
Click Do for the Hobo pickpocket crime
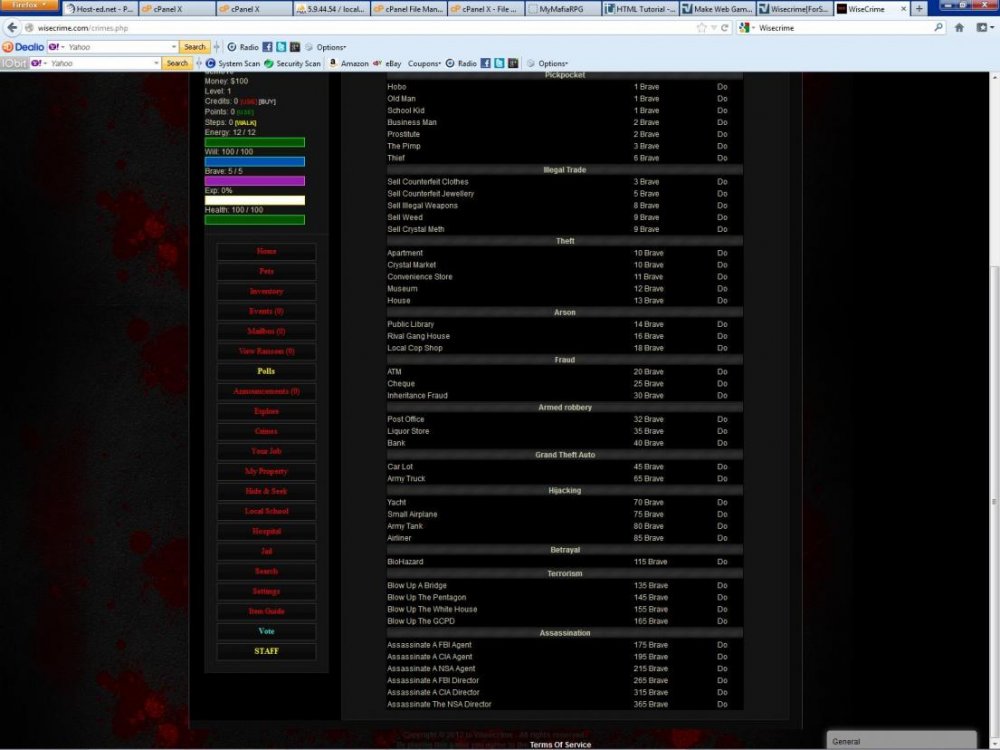point(722,87)
